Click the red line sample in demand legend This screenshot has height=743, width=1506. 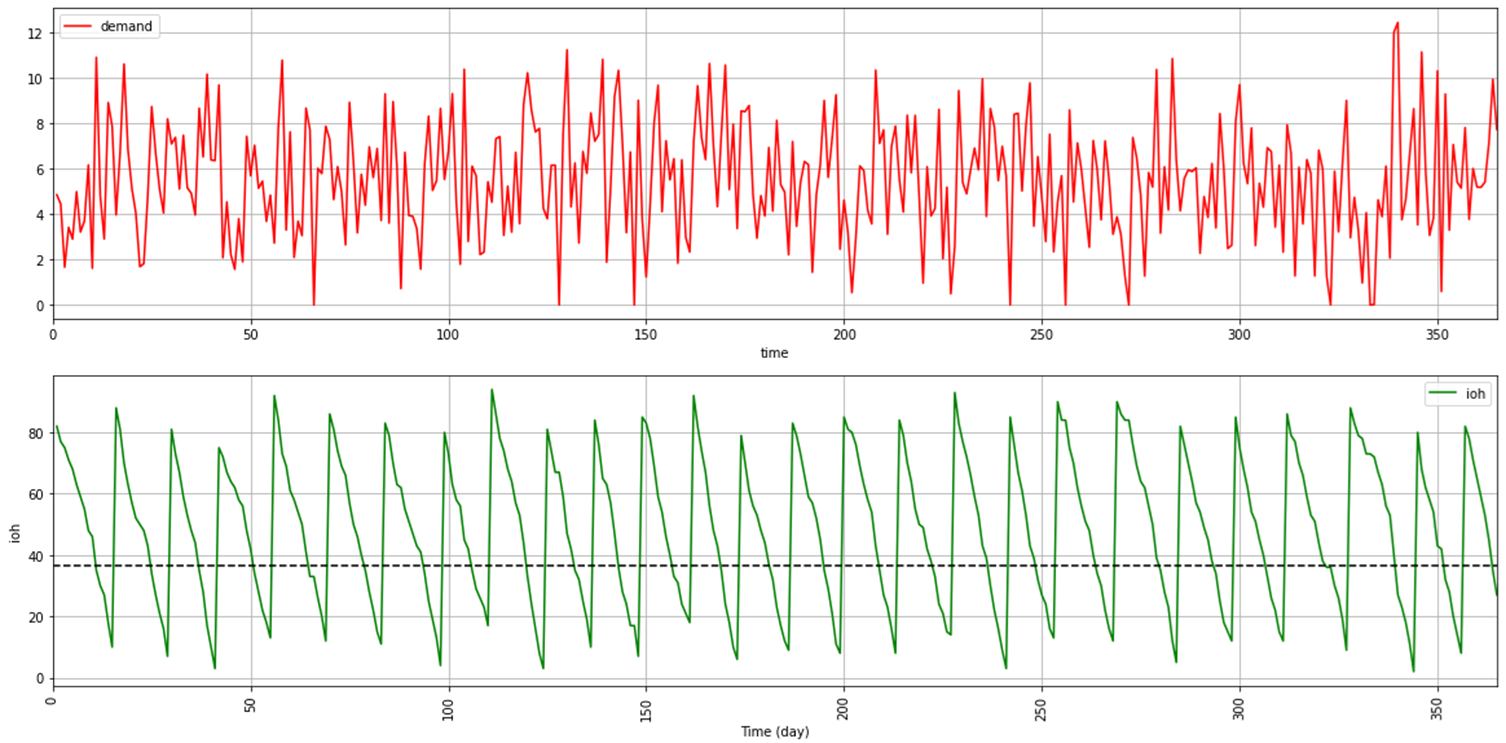coord(80,27)
